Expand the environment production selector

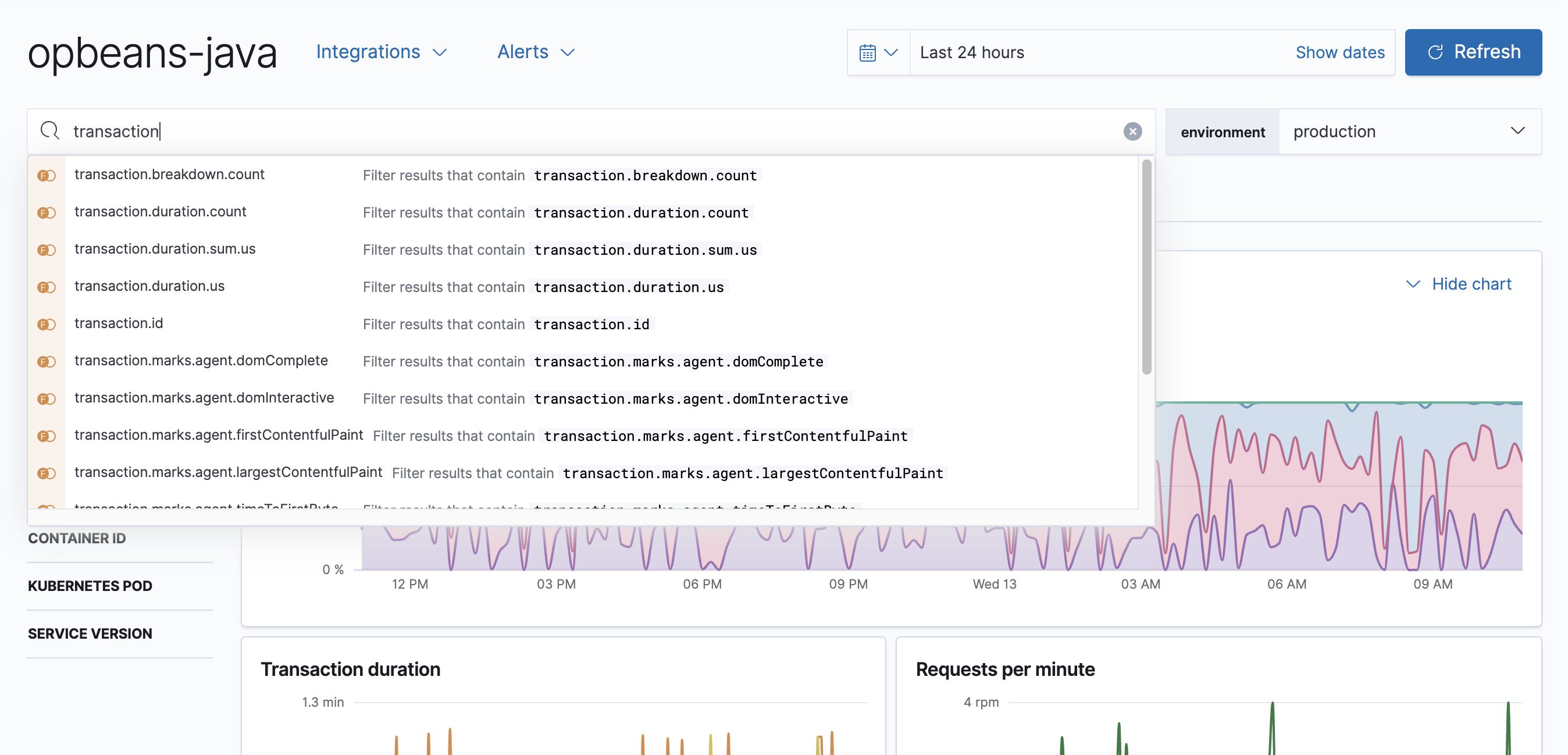click(1409, 131)
